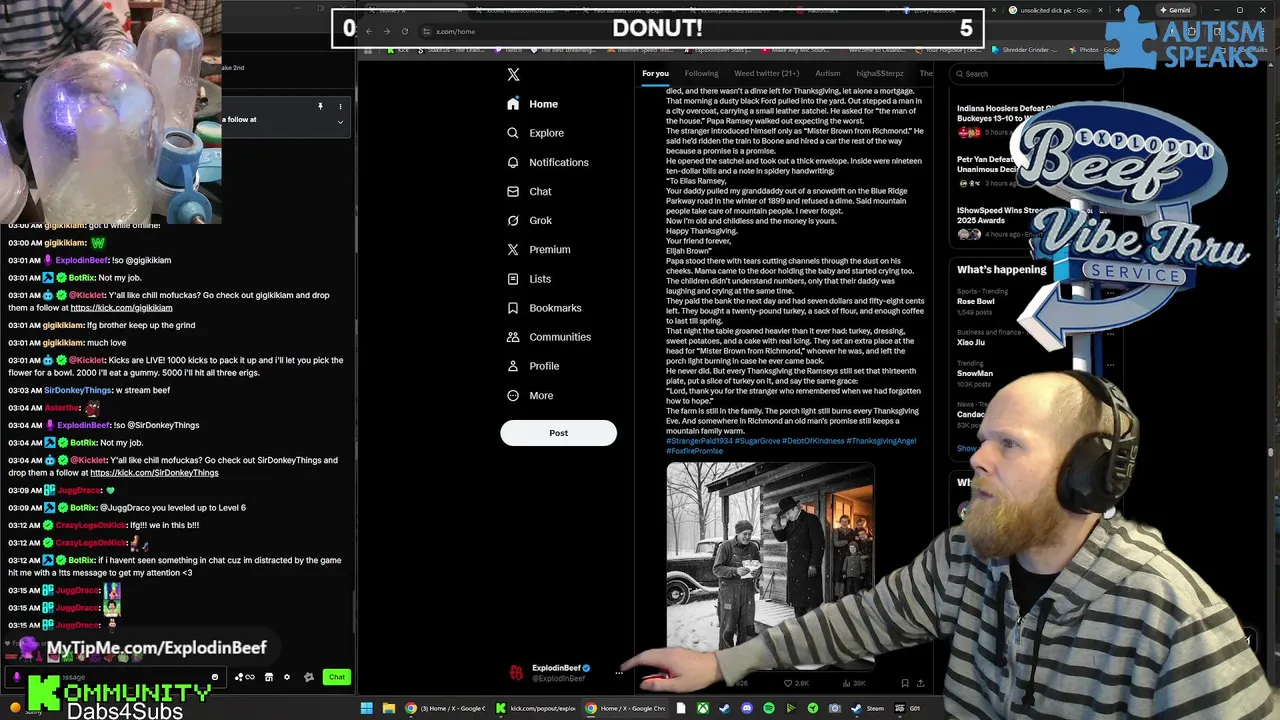The width and height of the screenshot is (1280, 720).
Task: Open the #SugarGrove hashtag
Action: coord(757,441)
